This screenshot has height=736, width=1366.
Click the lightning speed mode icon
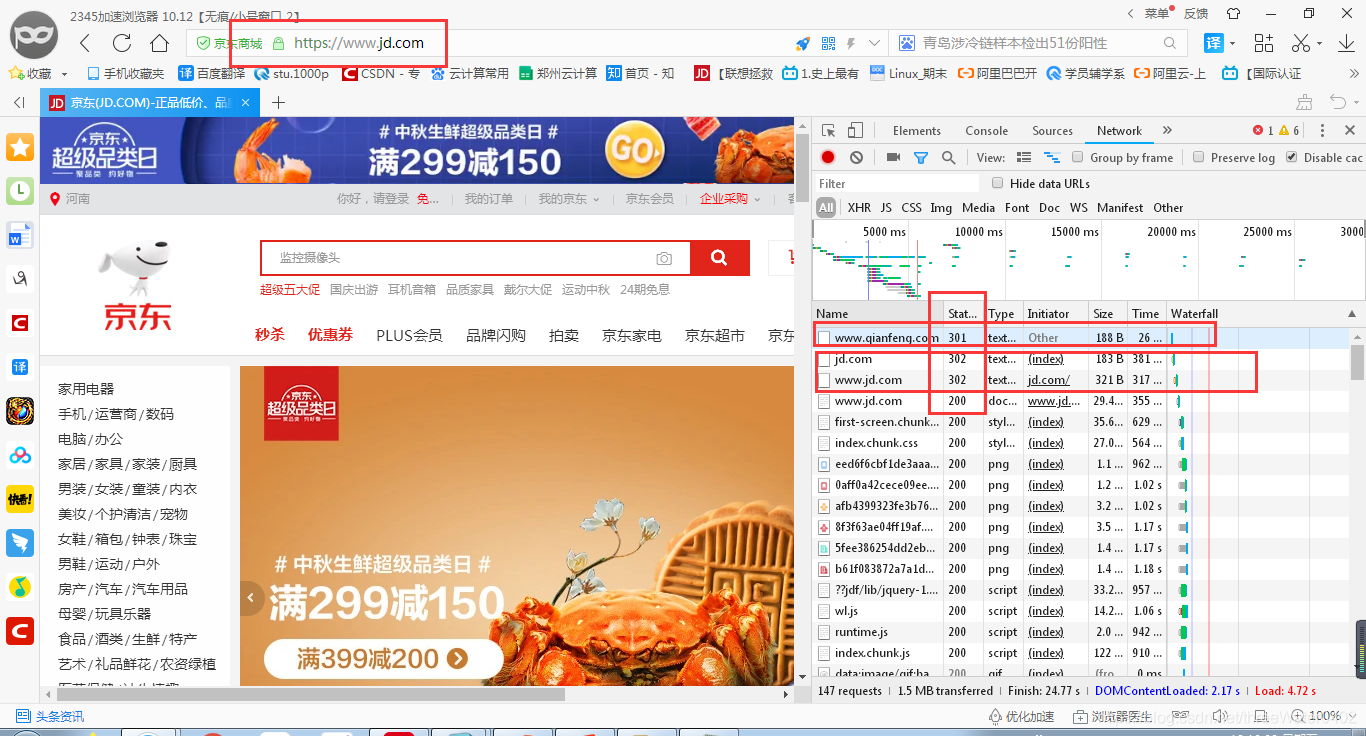point(852,43)
